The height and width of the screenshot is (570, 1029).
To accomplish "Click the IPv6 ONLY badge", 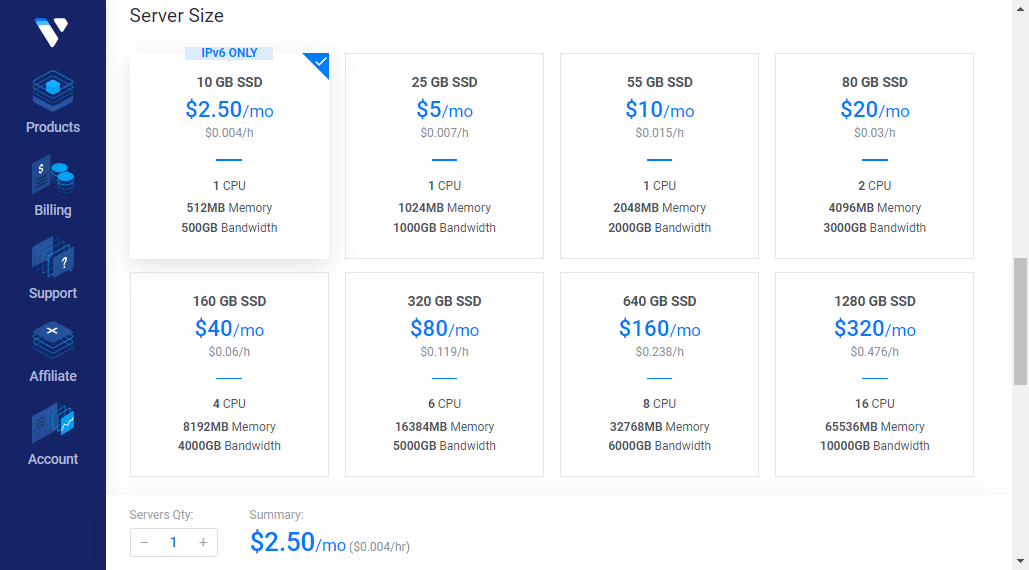I will coord(229,53).
